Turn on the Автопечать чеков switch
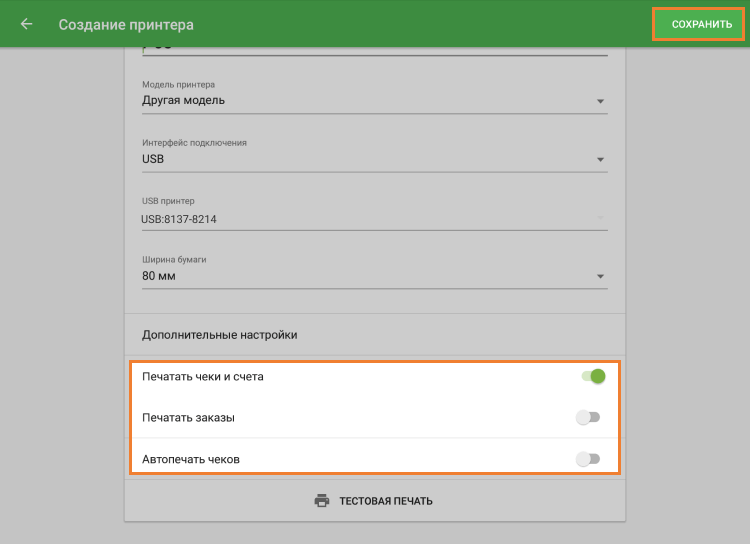 point(588,459)
